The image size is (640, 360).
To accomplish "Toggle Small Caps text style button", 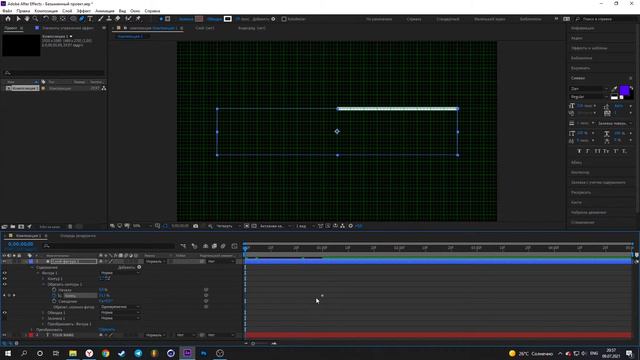I will click(606, 151).
